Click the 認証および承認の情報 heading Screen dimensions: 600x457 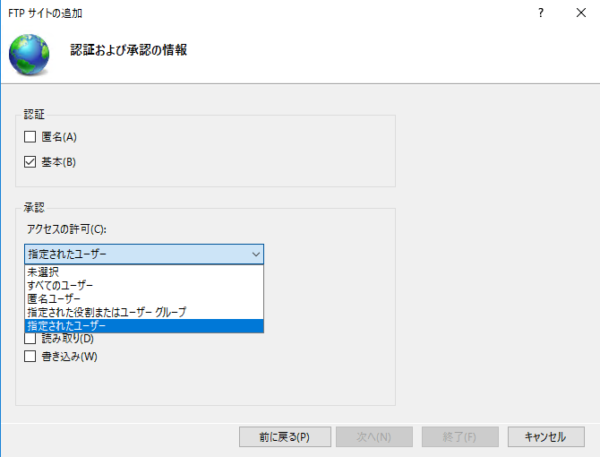(129, 50)
